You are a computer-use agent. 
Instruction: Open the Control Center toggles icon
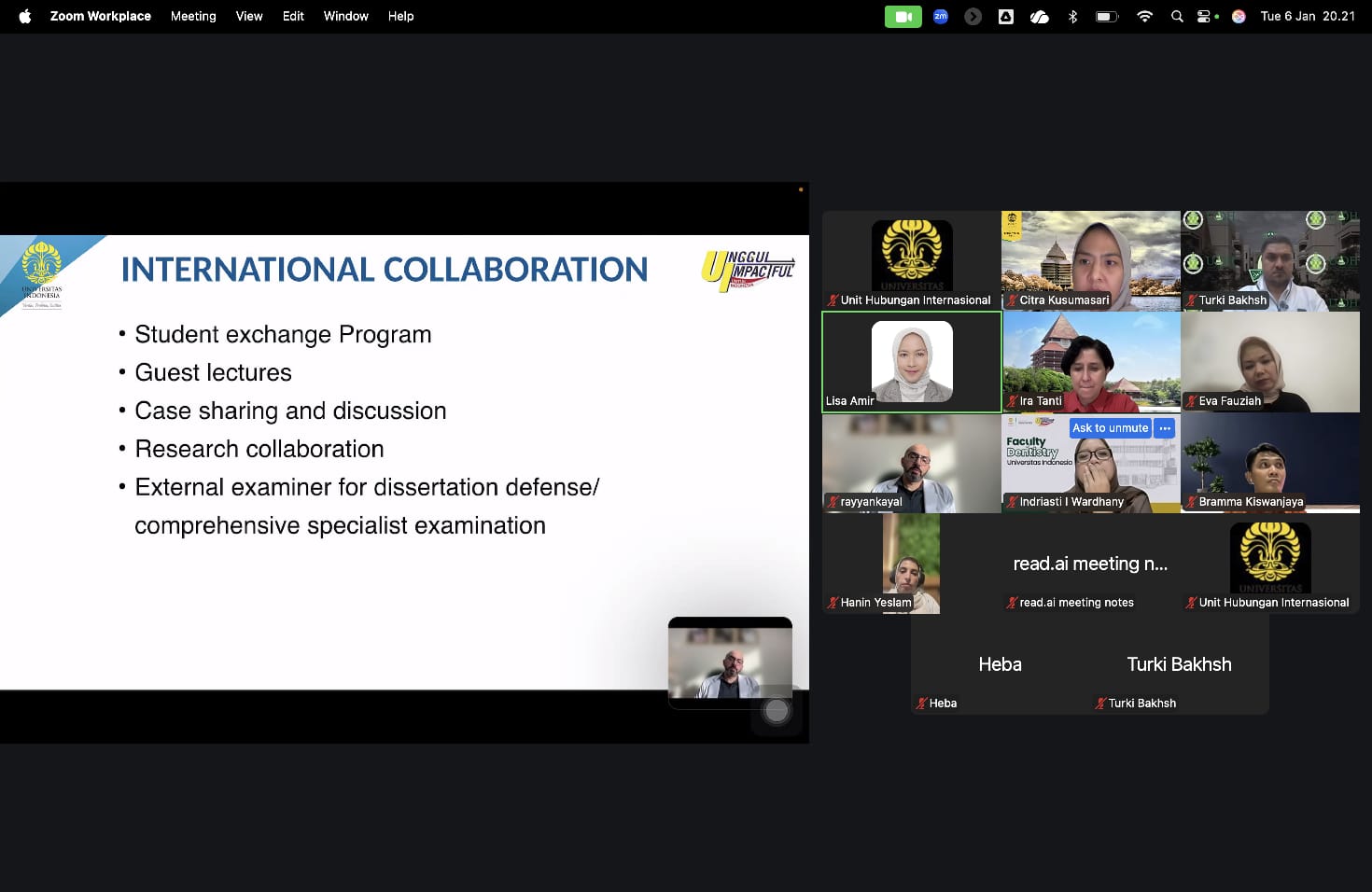(x=1205, y=17)
